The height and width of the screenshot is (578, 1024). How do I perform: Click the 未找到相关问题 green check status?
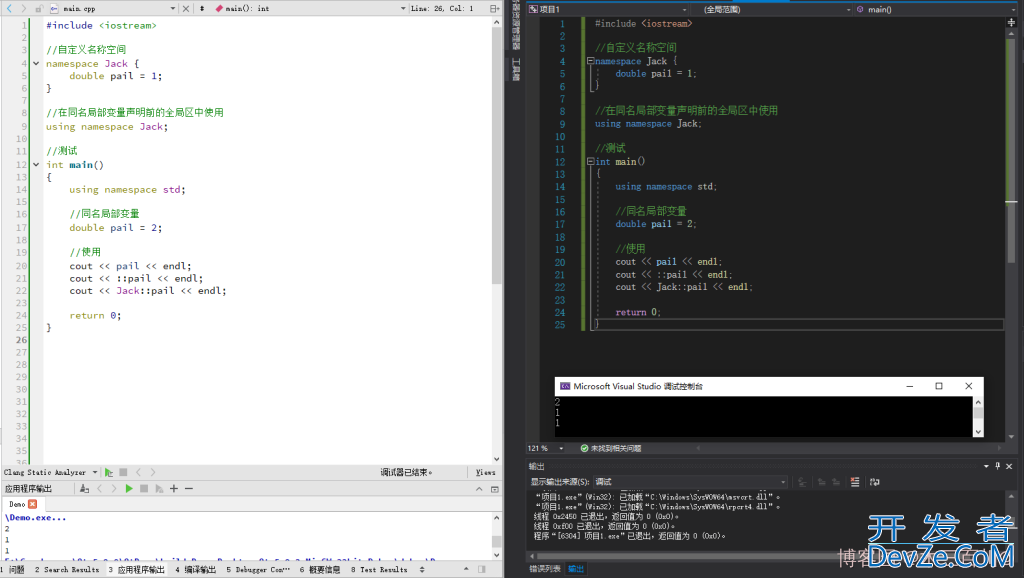pos(611,449)
